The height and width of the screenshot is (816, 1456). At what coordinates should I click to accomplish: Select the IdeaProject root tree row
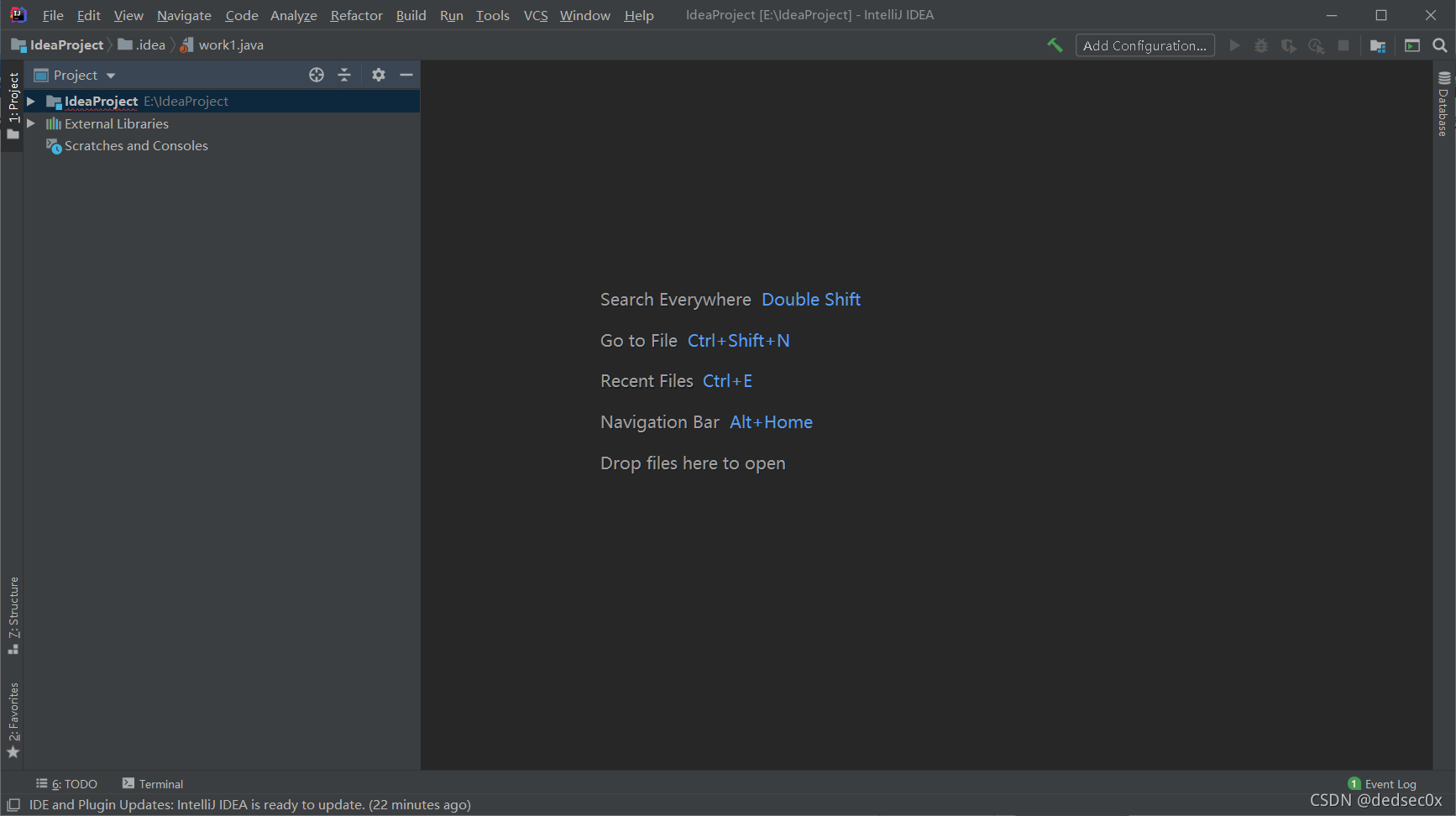point(222,101)
